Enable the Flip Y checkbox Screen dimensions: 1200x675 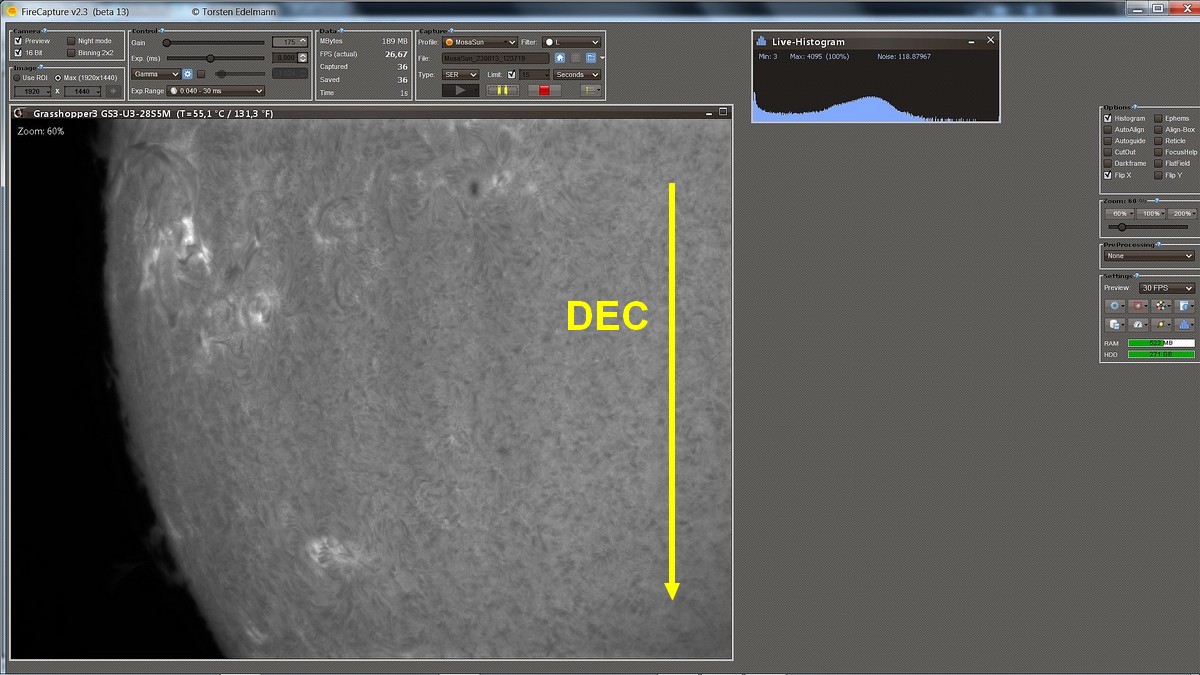(1158, 174)
